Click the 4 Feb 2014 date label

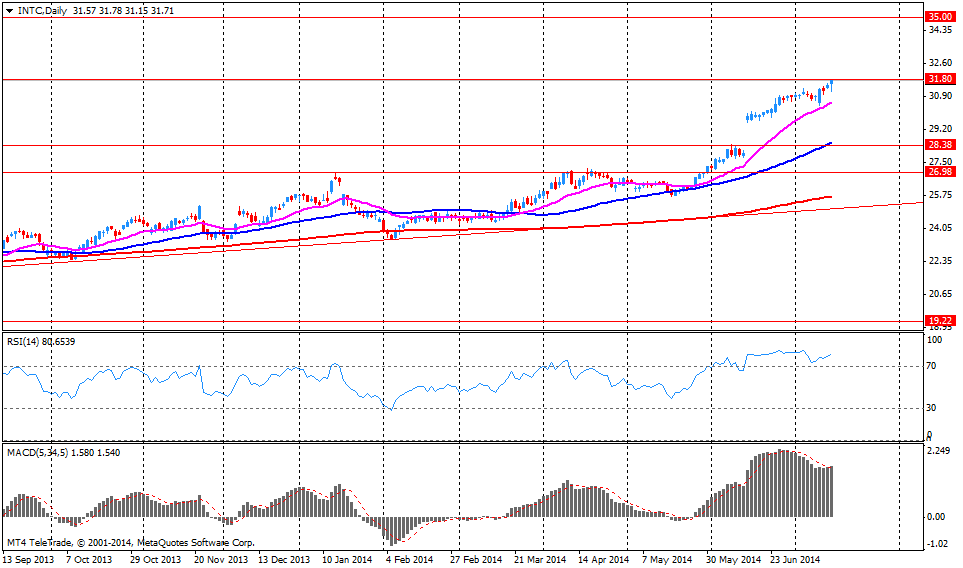(410, 559)
